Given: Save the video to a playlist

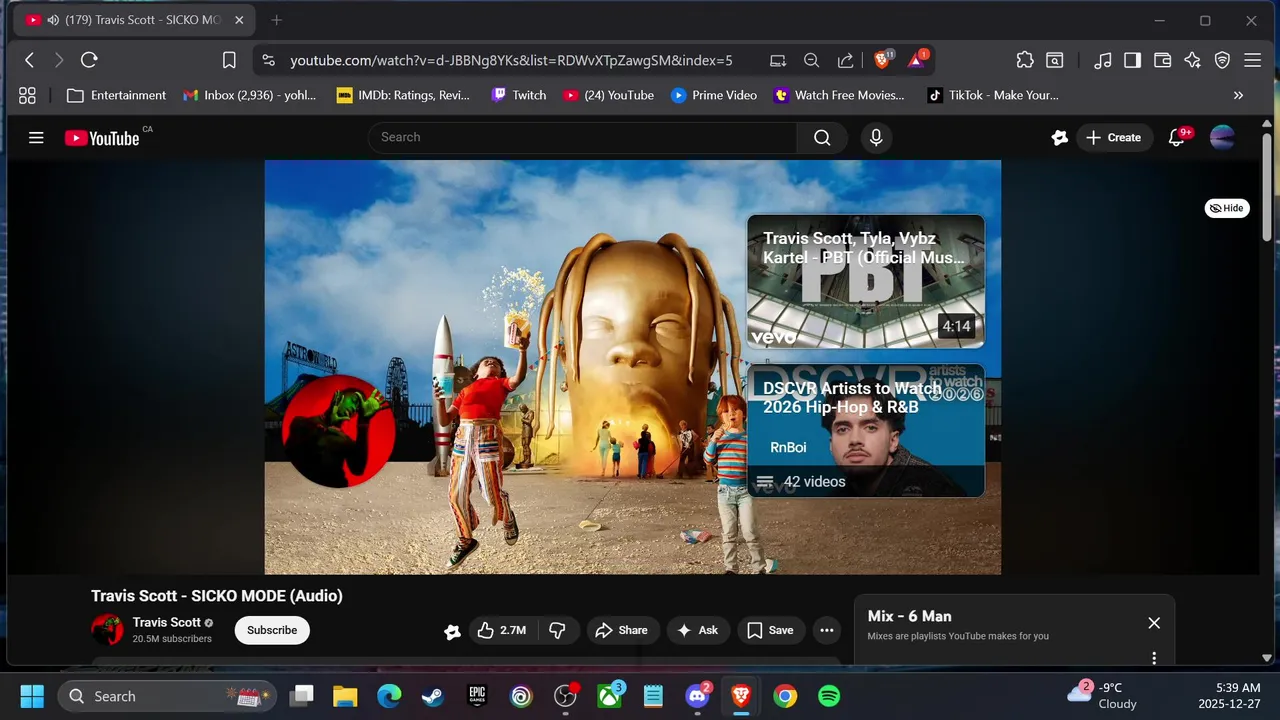Looking at the screenshot, I should [771, 630].
